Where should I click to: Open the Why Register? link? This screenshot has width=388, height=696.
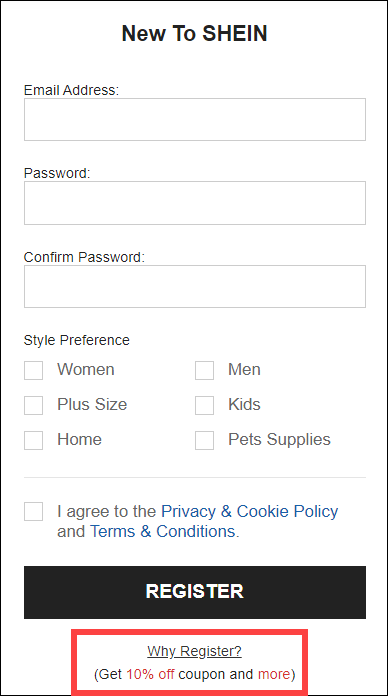(x=194, y=651)
